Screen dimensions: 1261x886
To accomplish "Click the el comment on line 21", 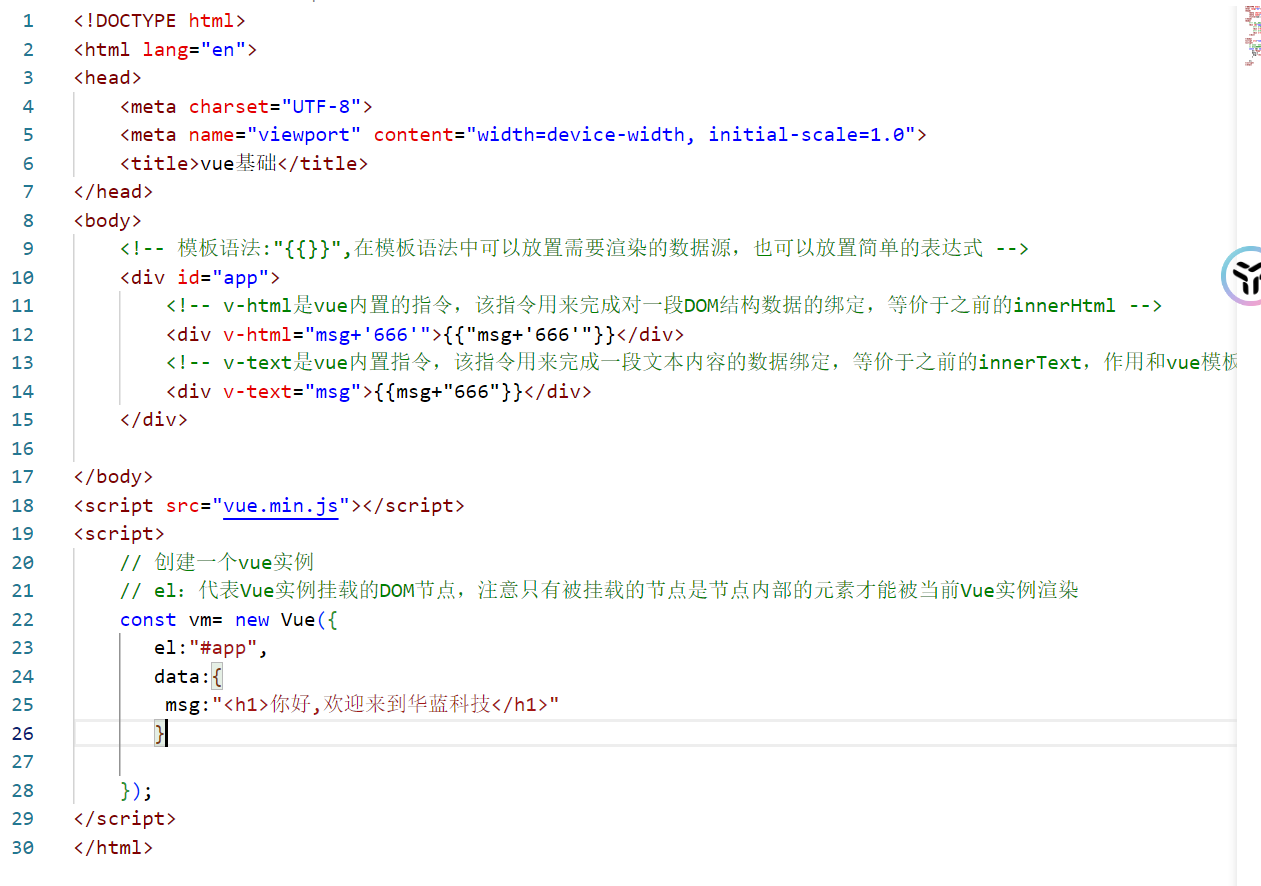I will pos(599,590).
